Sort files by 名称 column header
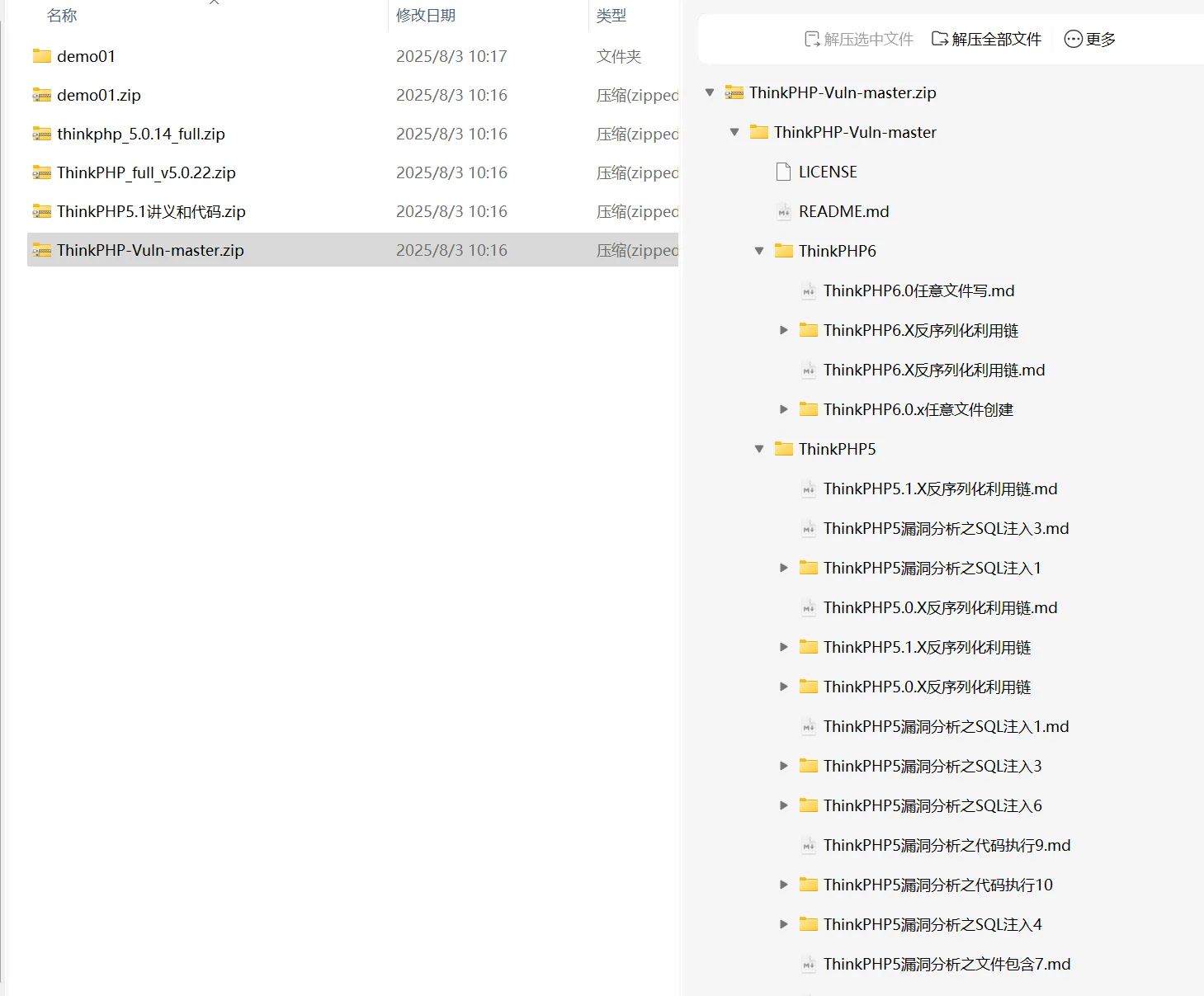The width and height of the screenshot is (1204, 996). pyautogui.click(x=62, y=16)
